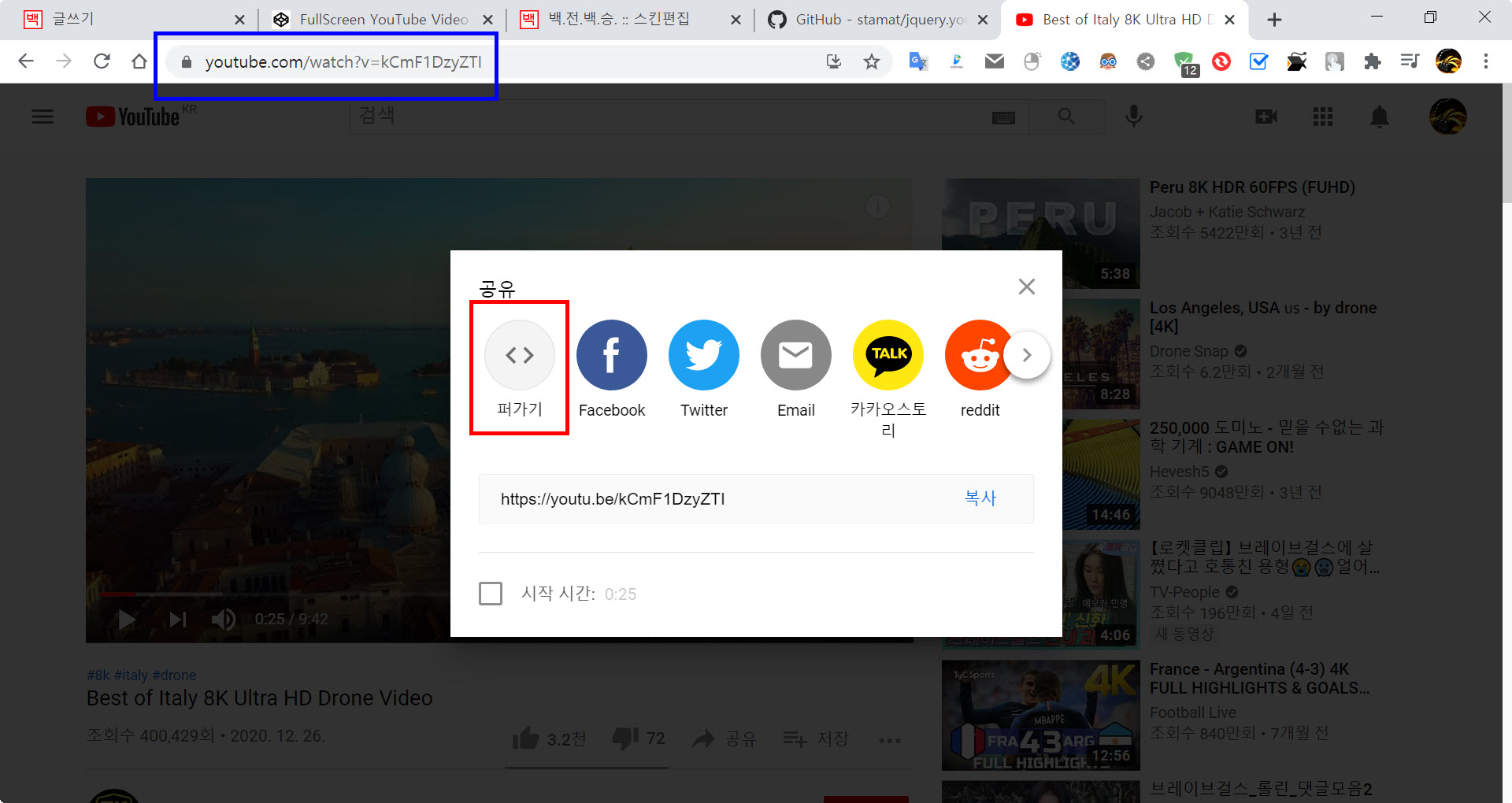Viewport: 1512px width, 803px height.
Task: Share the video on Twitter
Action: 704,355
